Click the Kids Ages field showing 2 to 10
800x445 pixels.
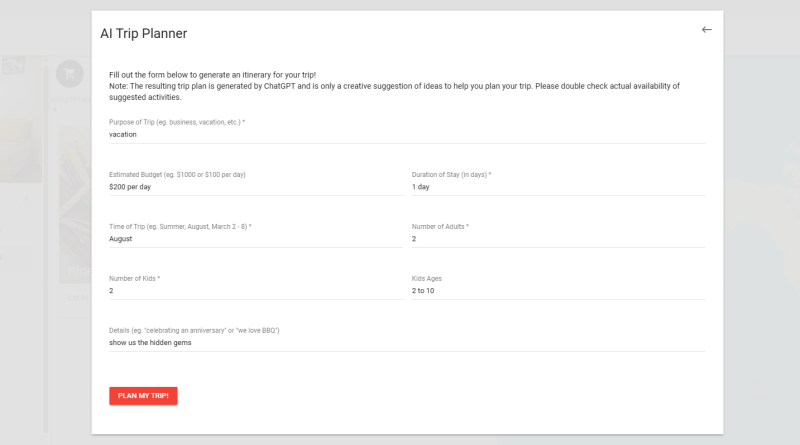coord(558,291)
